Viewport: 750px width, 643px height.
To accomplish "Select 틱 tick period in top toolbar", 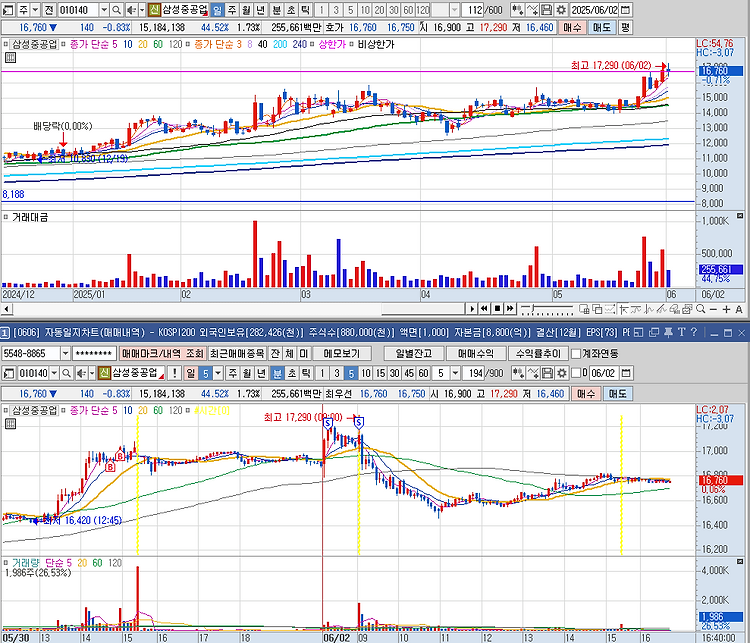I will 306,10.
